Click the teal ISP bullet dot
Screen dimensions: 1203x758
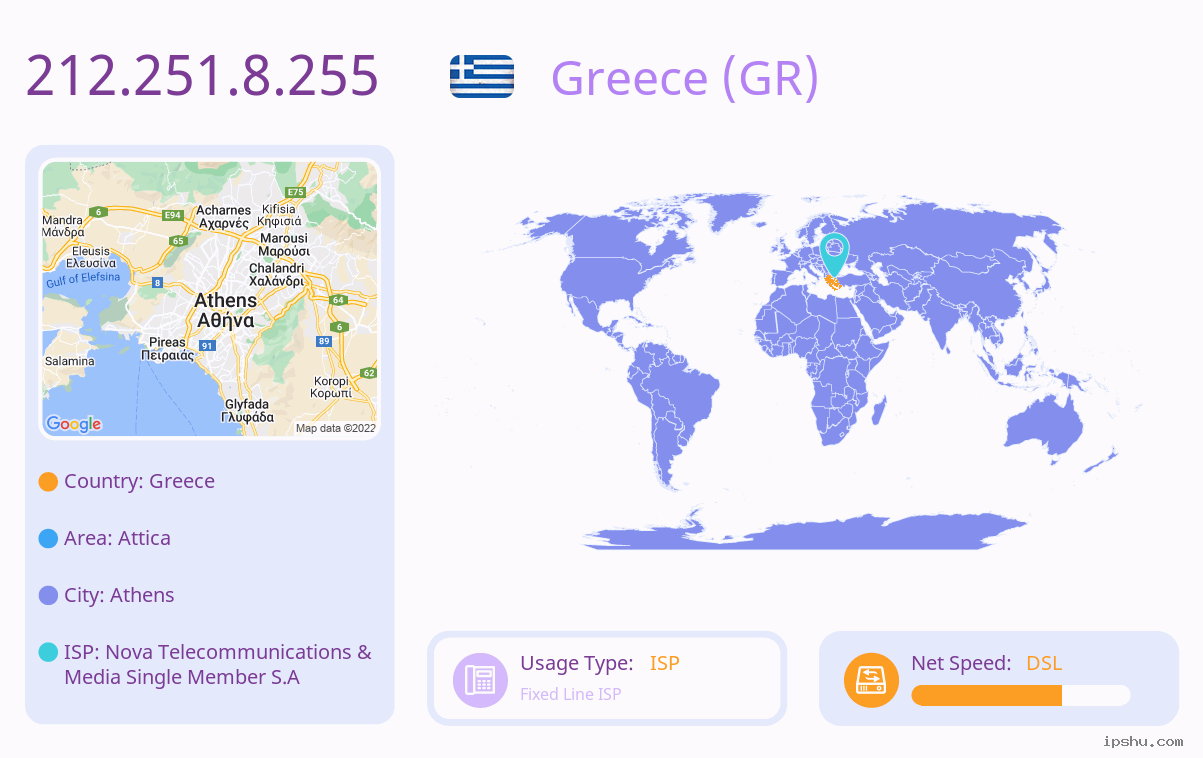48,652
